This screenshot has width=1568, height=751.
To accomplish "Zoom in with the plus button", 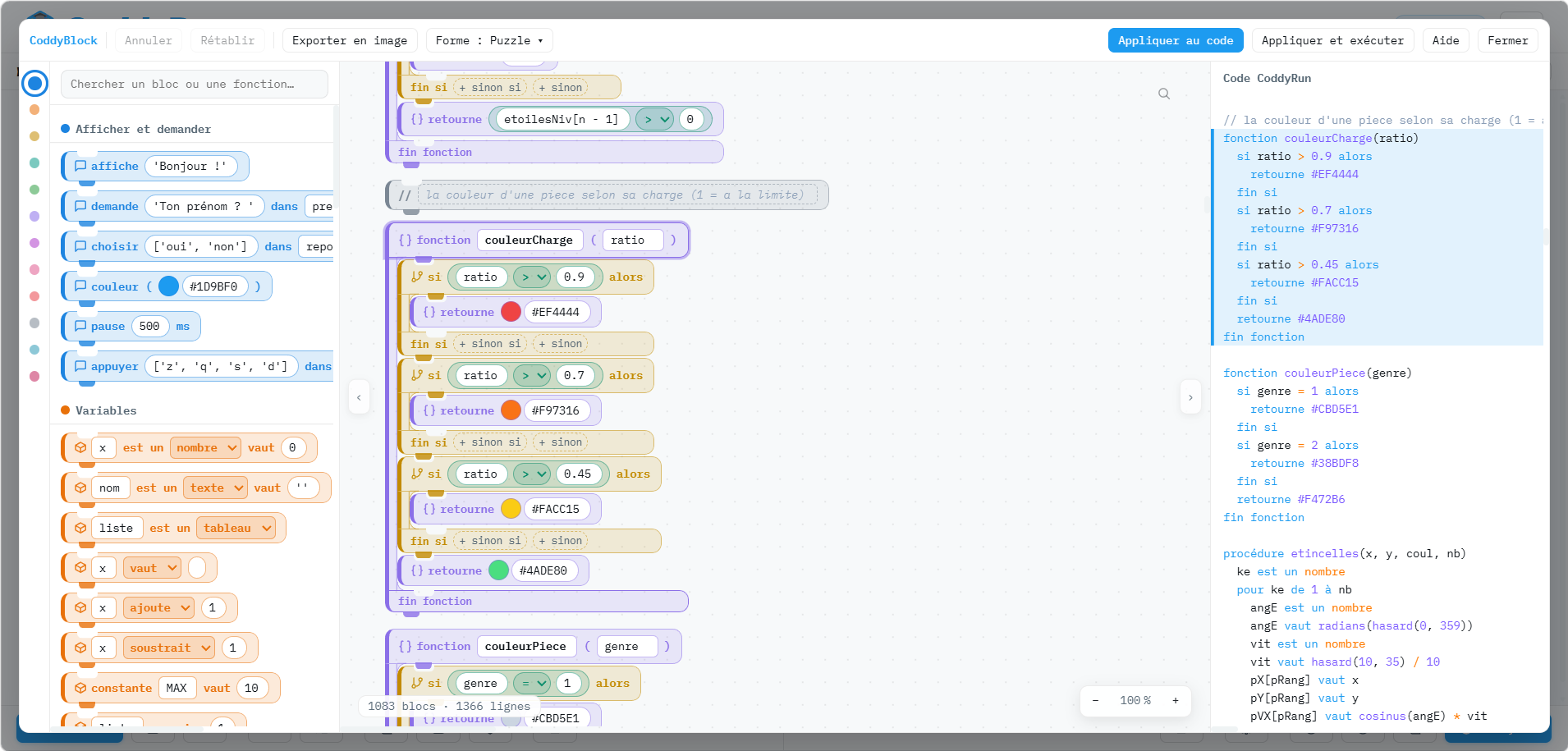I will tap(1176, 700).
